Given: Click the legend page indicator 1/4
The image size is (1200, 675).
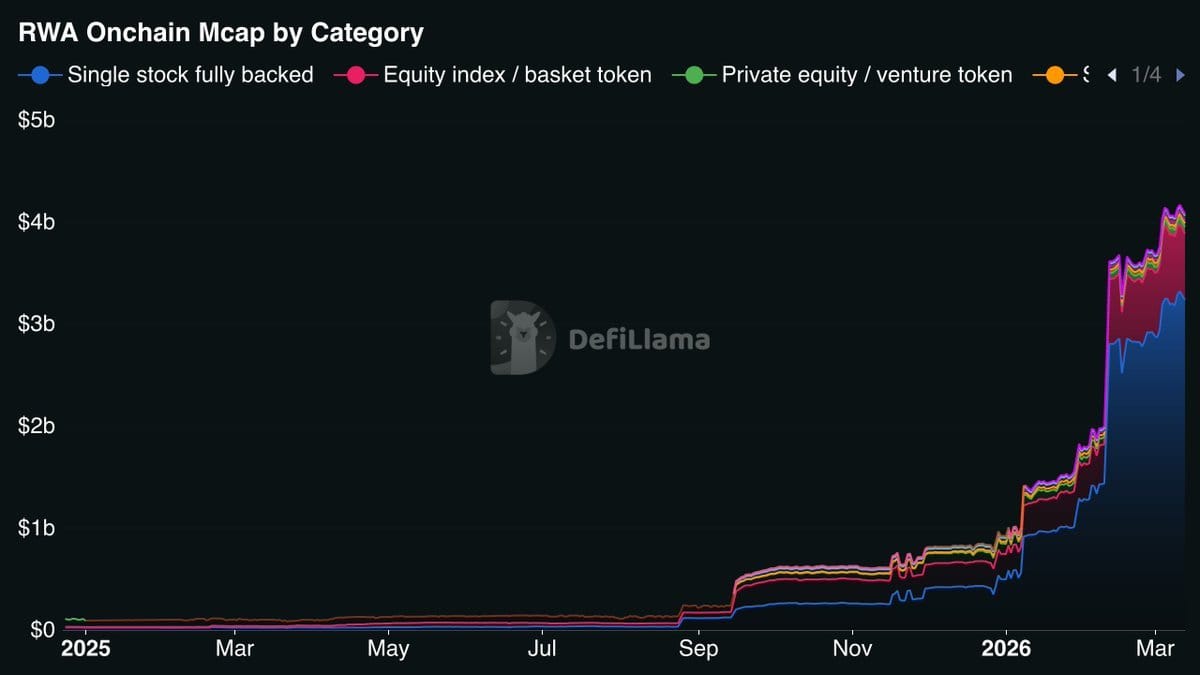Looking at the screenshot, I should coord(1146,75).
